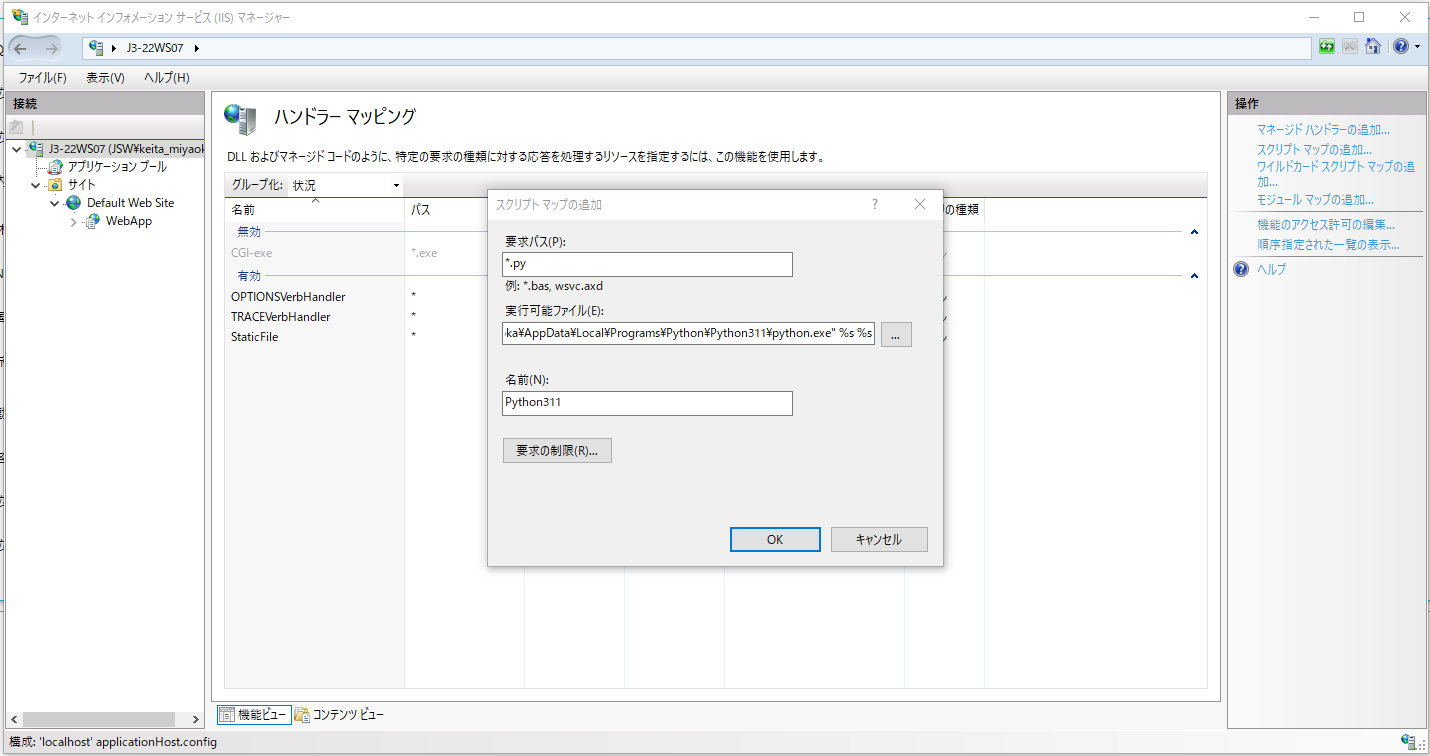The image size is (1430, 756).
Task: Click the blue help question-mark icon
Action: 1399,46
